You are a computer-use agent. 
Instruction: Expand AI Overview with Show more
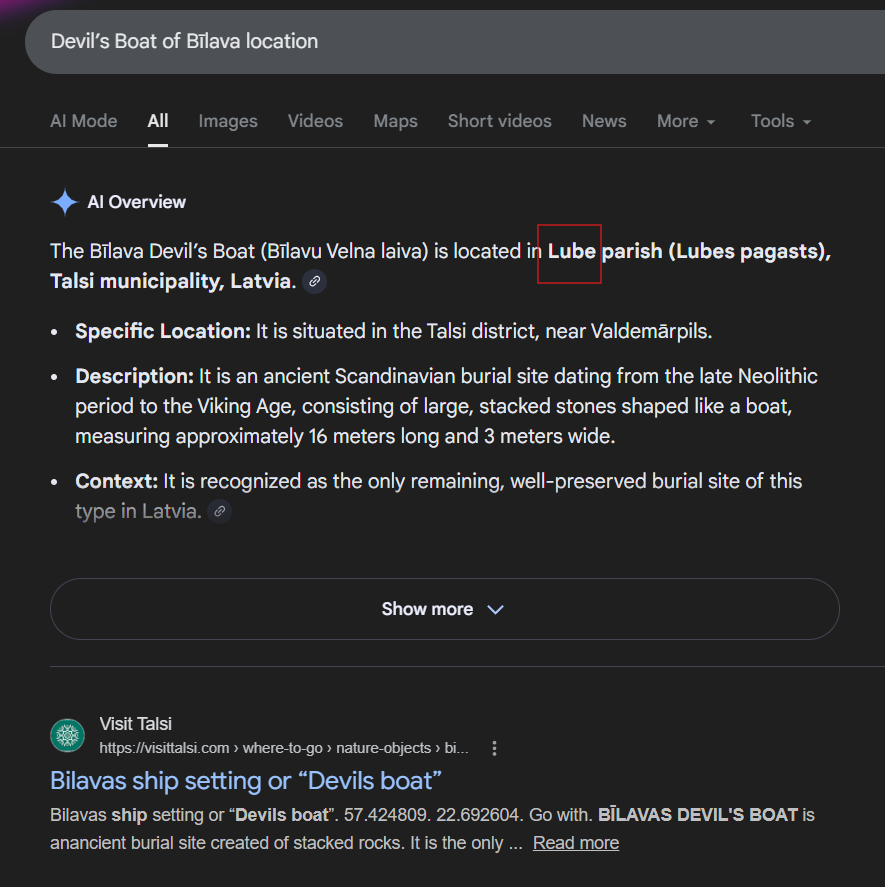pyautogui.click(x=445, y=609)
